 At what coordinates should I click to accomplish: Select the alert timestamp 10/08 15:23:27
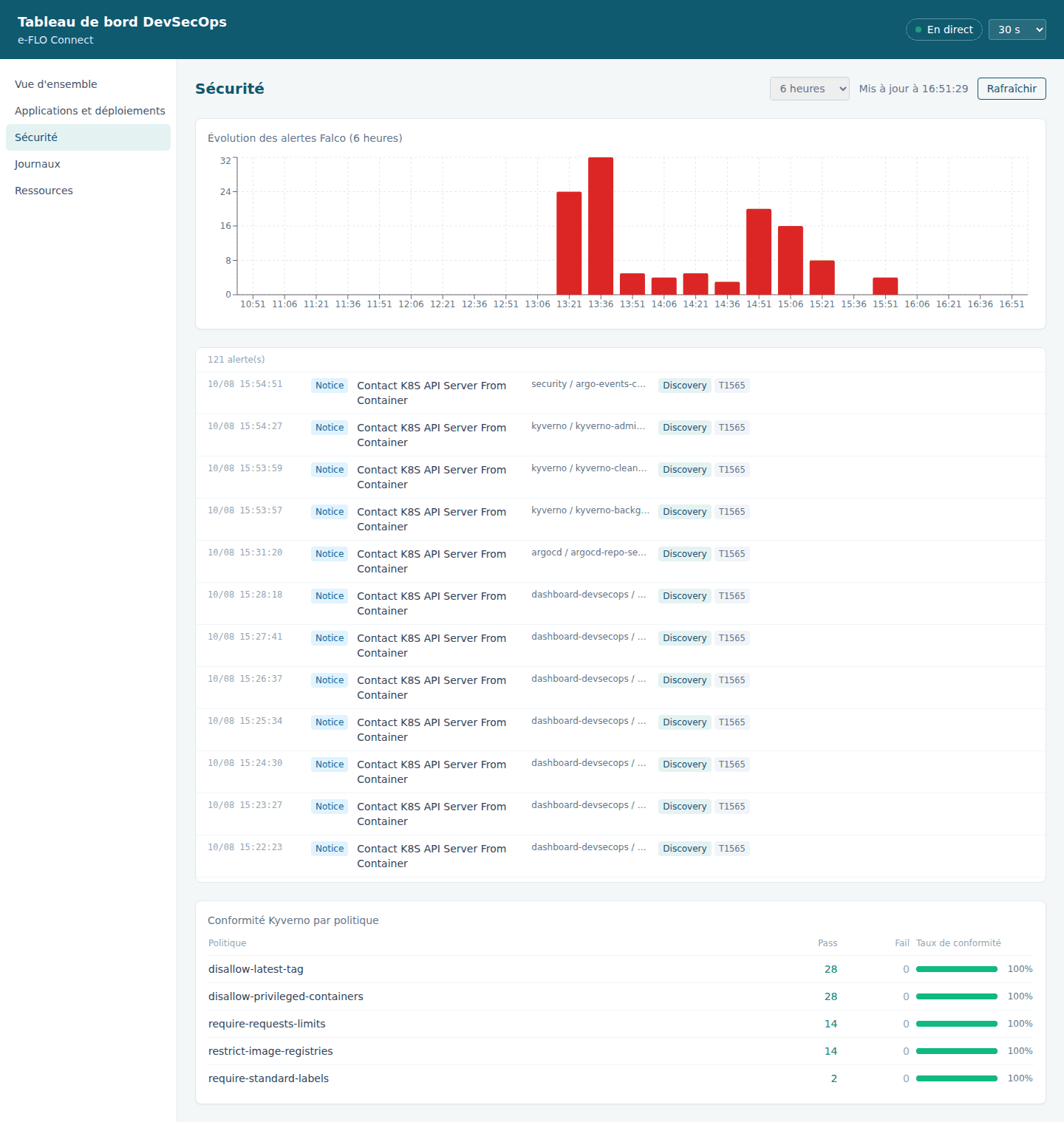(245, 805)
